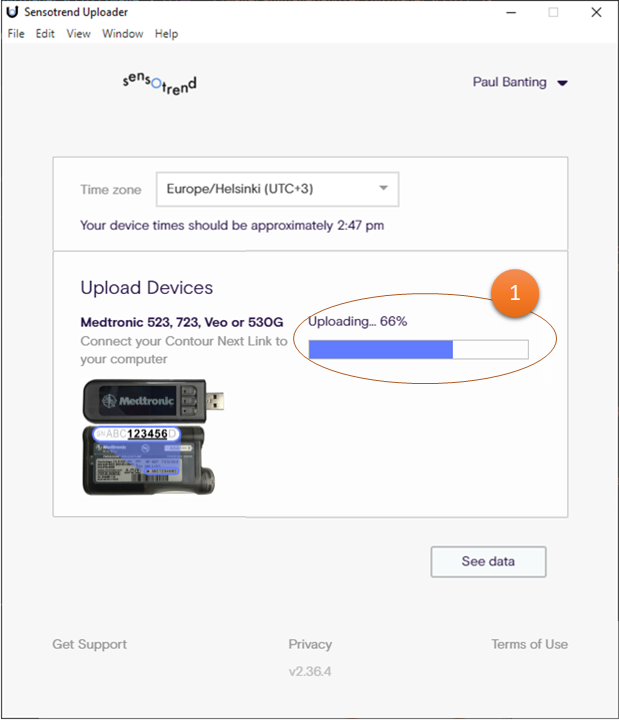Click the Contour Next Link USB image
619x720 pixels.
(x=152, y=400)
